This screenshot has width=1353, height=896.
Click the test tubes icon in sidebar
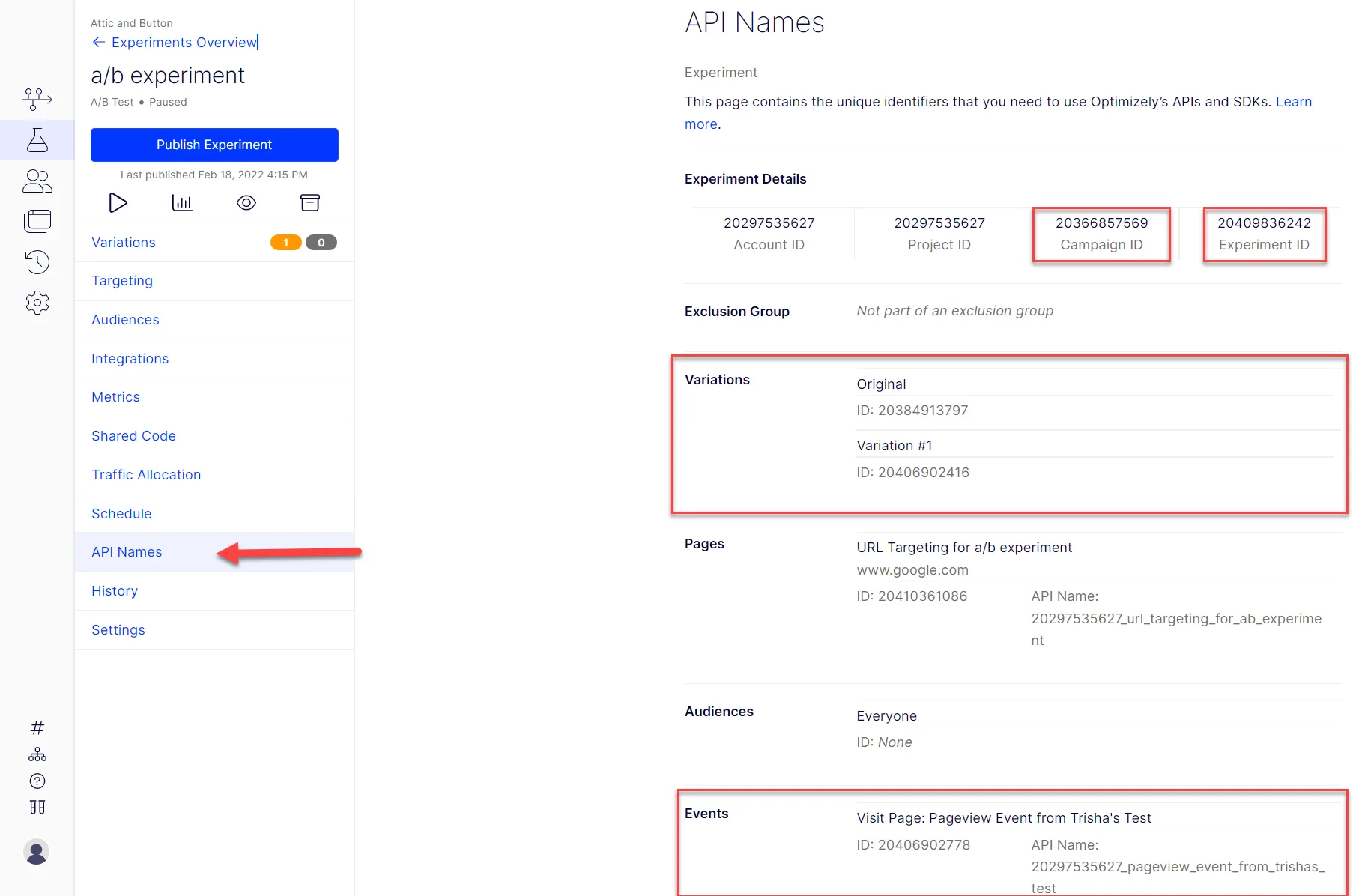point(37,808)
